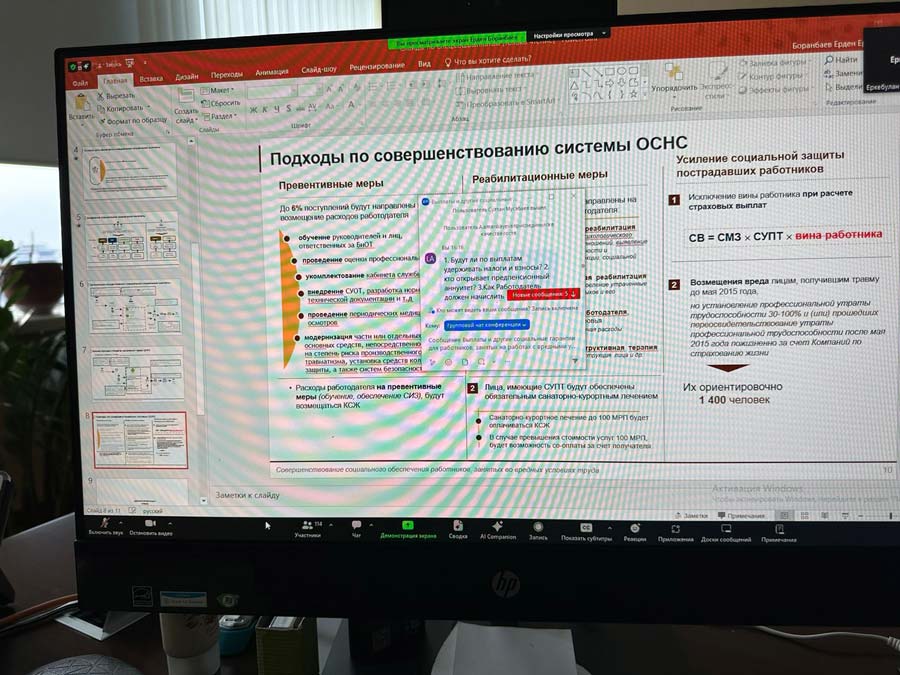Screen dimensions: 900x675
Task: Open Файл tab
Action: pyautogui.click(x=80, y=83)
